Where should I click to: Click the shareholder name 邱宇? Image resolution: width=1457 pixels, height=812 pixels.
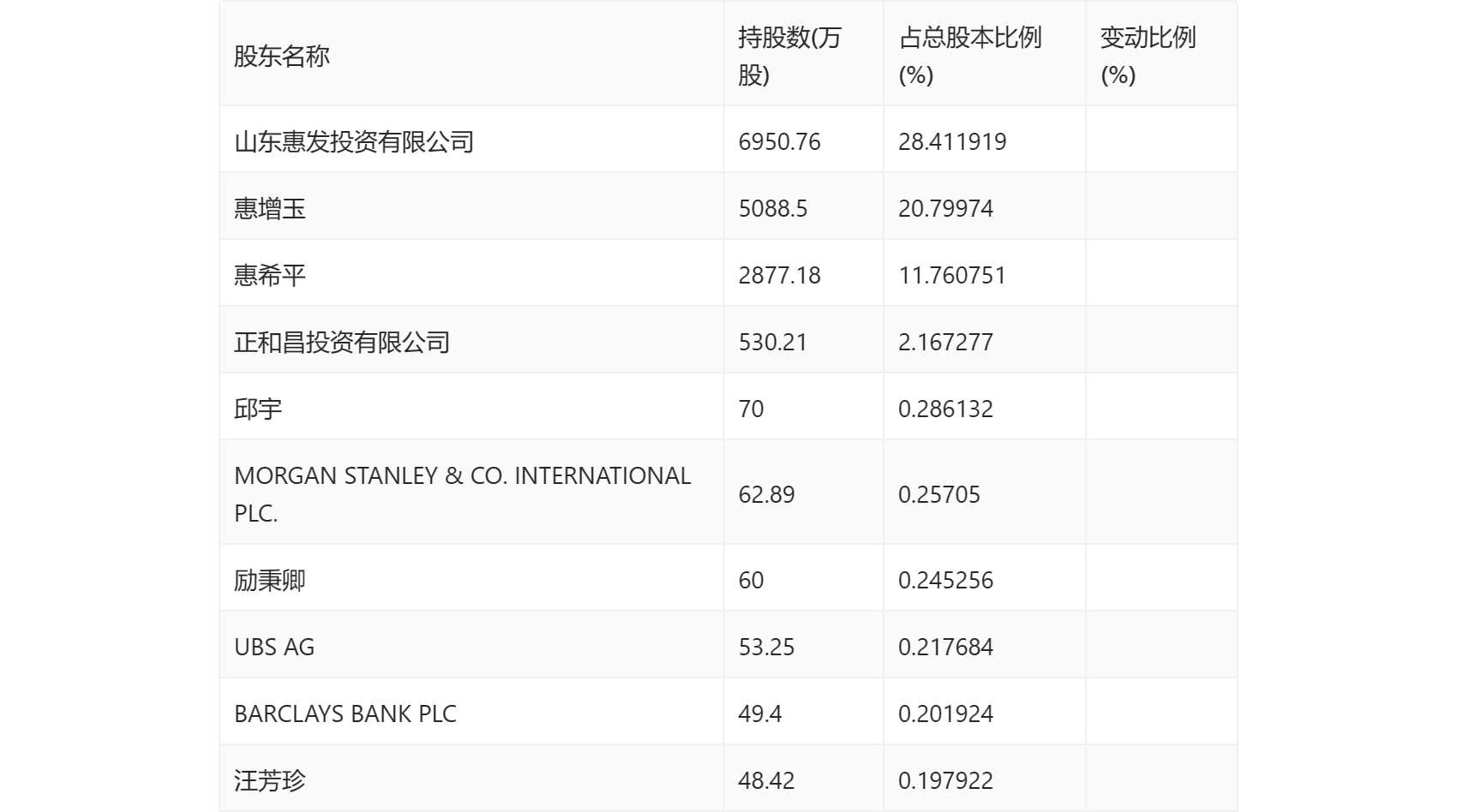point(258,409)
